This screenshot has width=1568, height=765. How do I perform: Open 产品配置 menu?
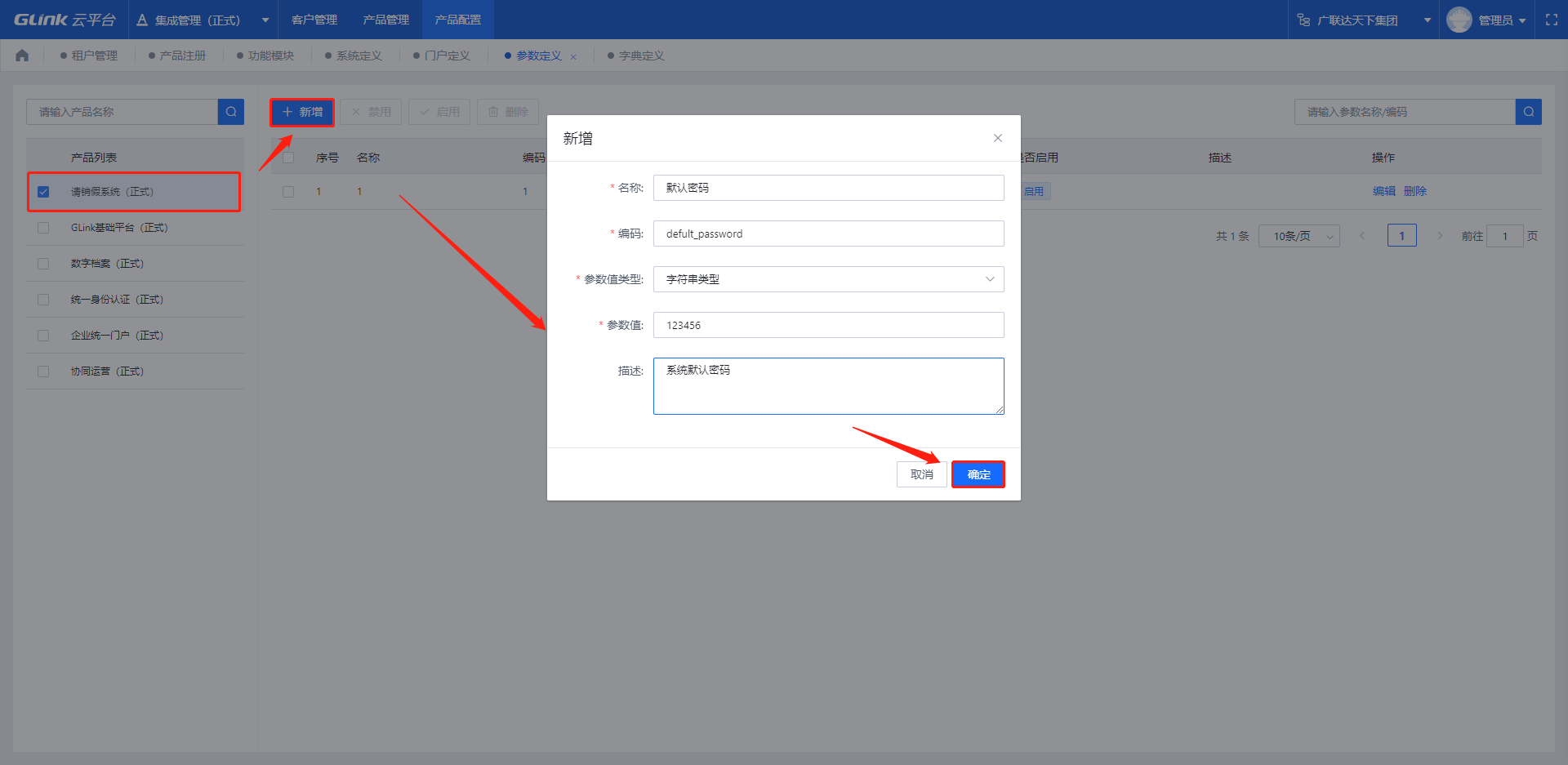458,20
